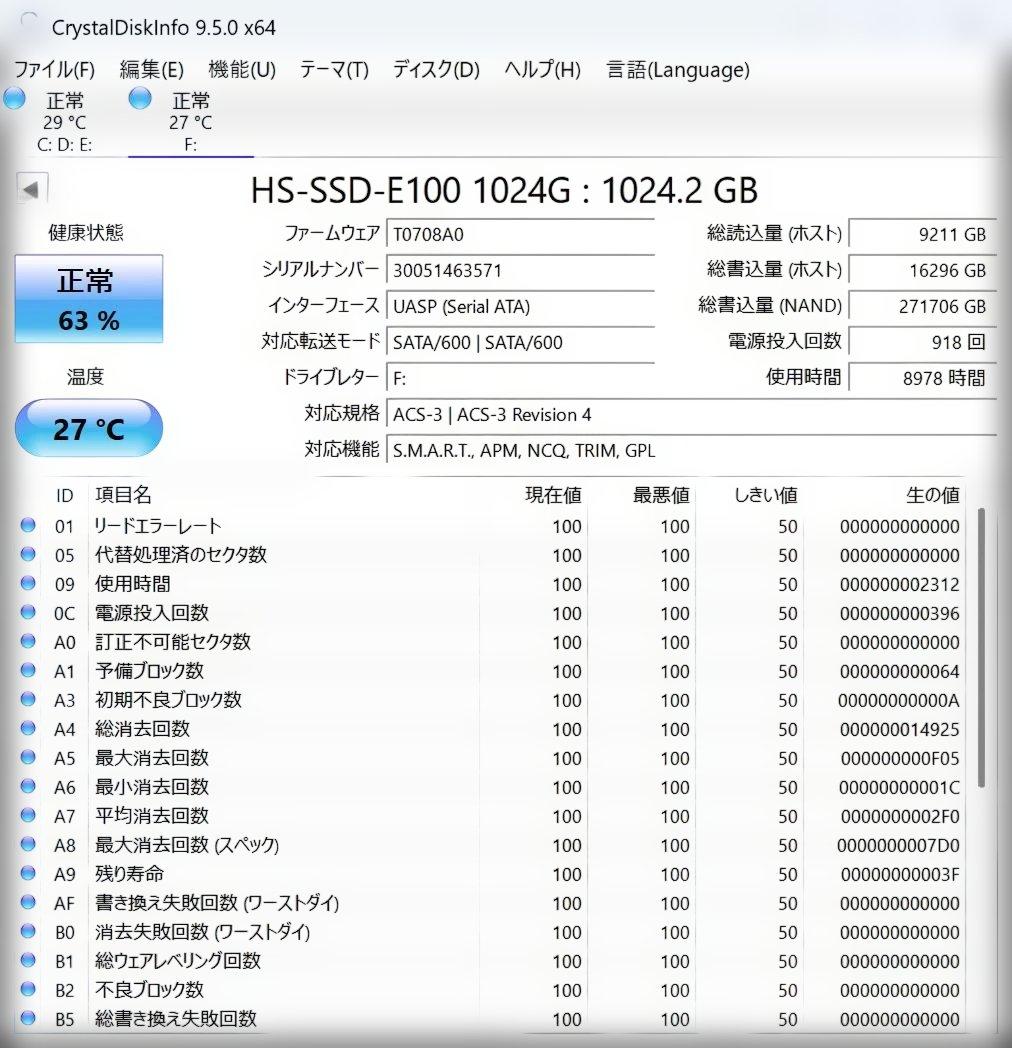This screenshot has width=1012, height=1048.
Task: Click the status dot for ID A0 row
Action: (28, 641)
